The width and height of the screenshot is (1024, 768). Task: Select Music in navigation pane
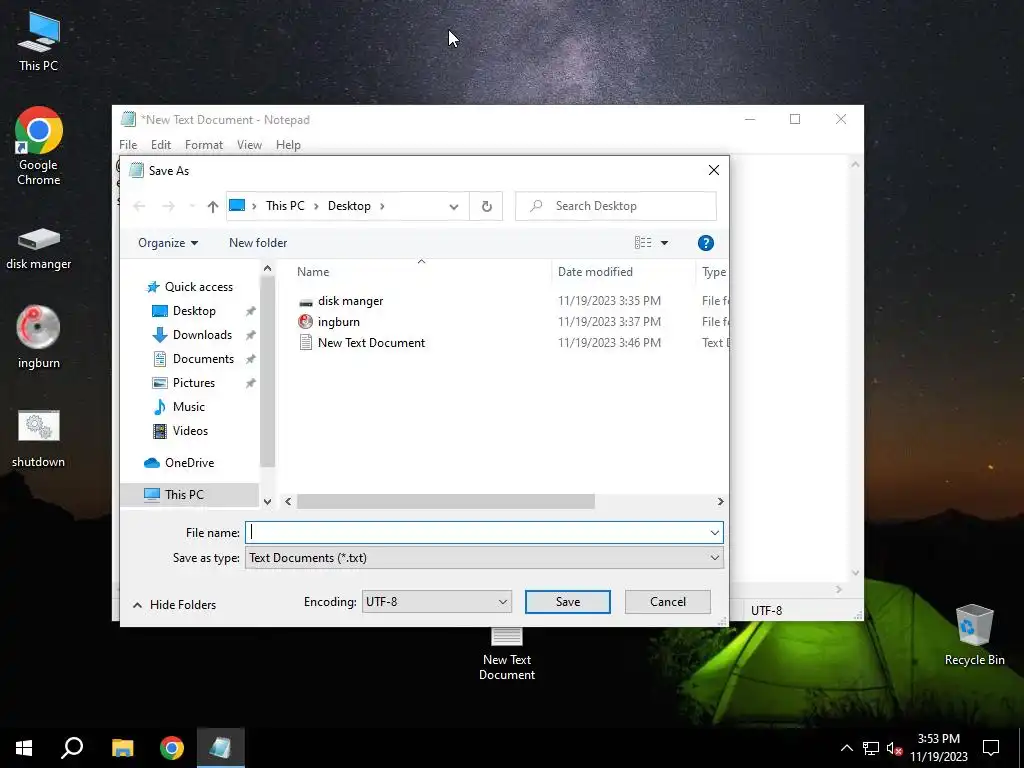pyautogui.click(x=189, y=407)
